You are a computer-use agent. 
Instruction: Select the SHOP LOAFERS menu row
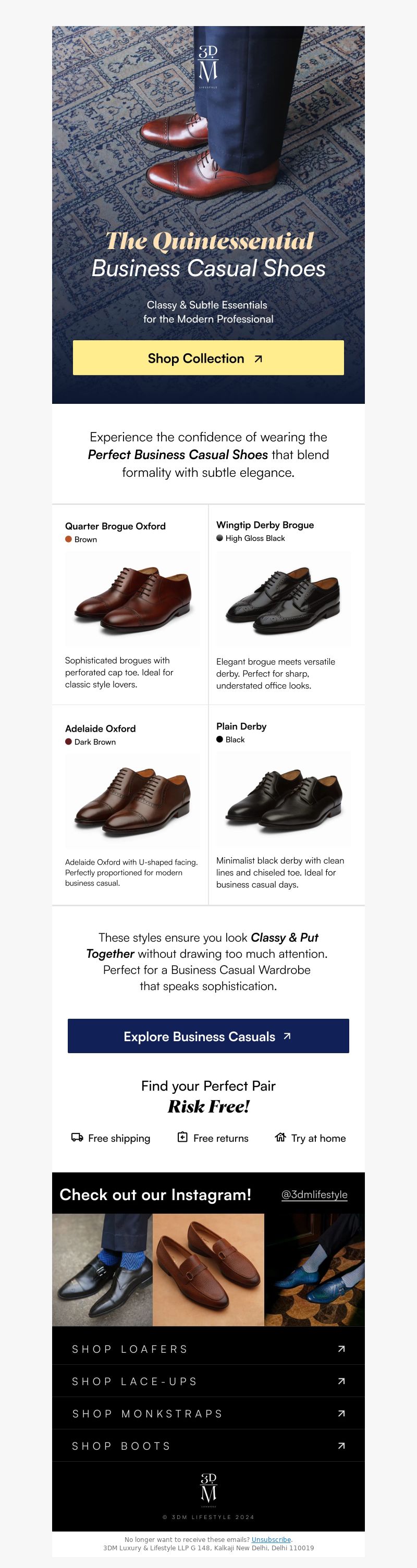[208, 1349]
